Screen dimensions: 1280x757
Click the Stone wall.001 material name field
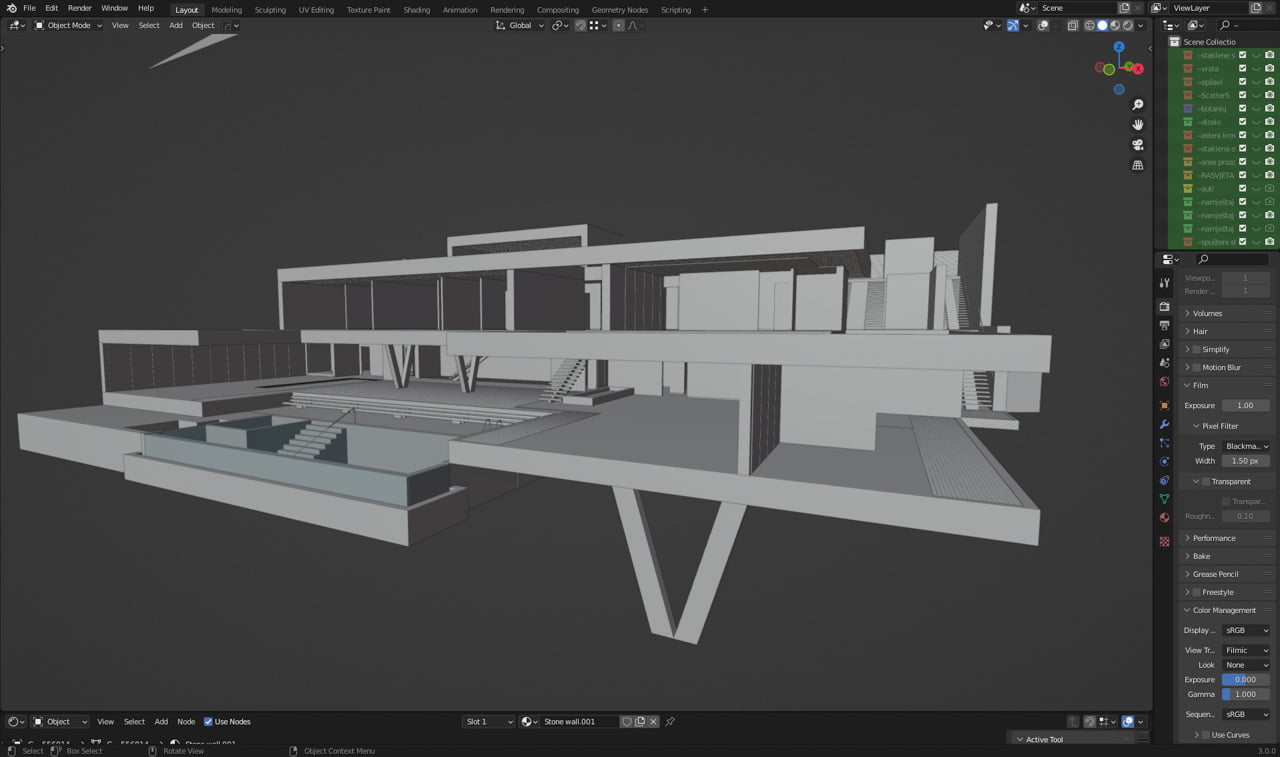(578, 722)
